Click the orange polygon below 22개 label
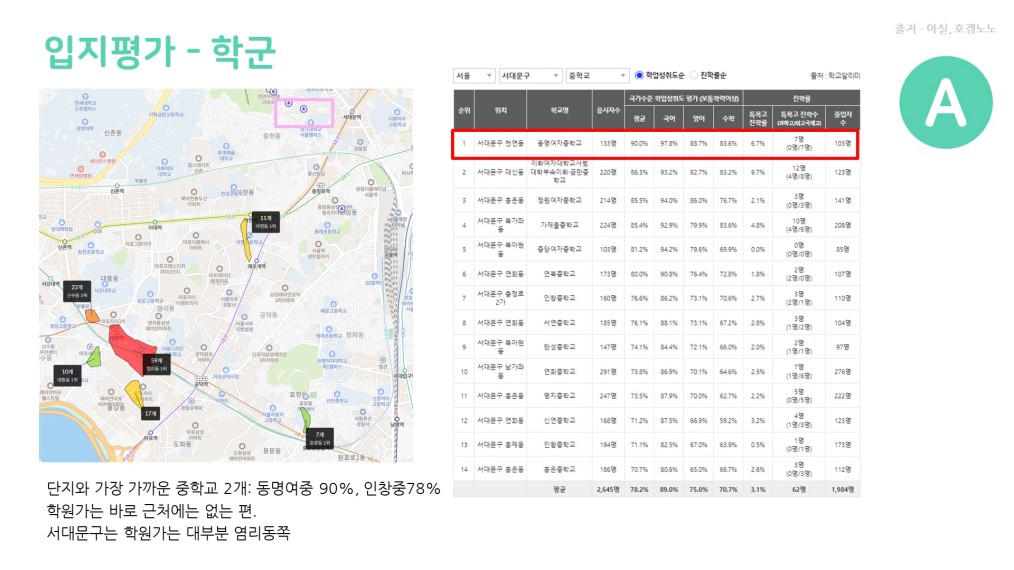 92,316
